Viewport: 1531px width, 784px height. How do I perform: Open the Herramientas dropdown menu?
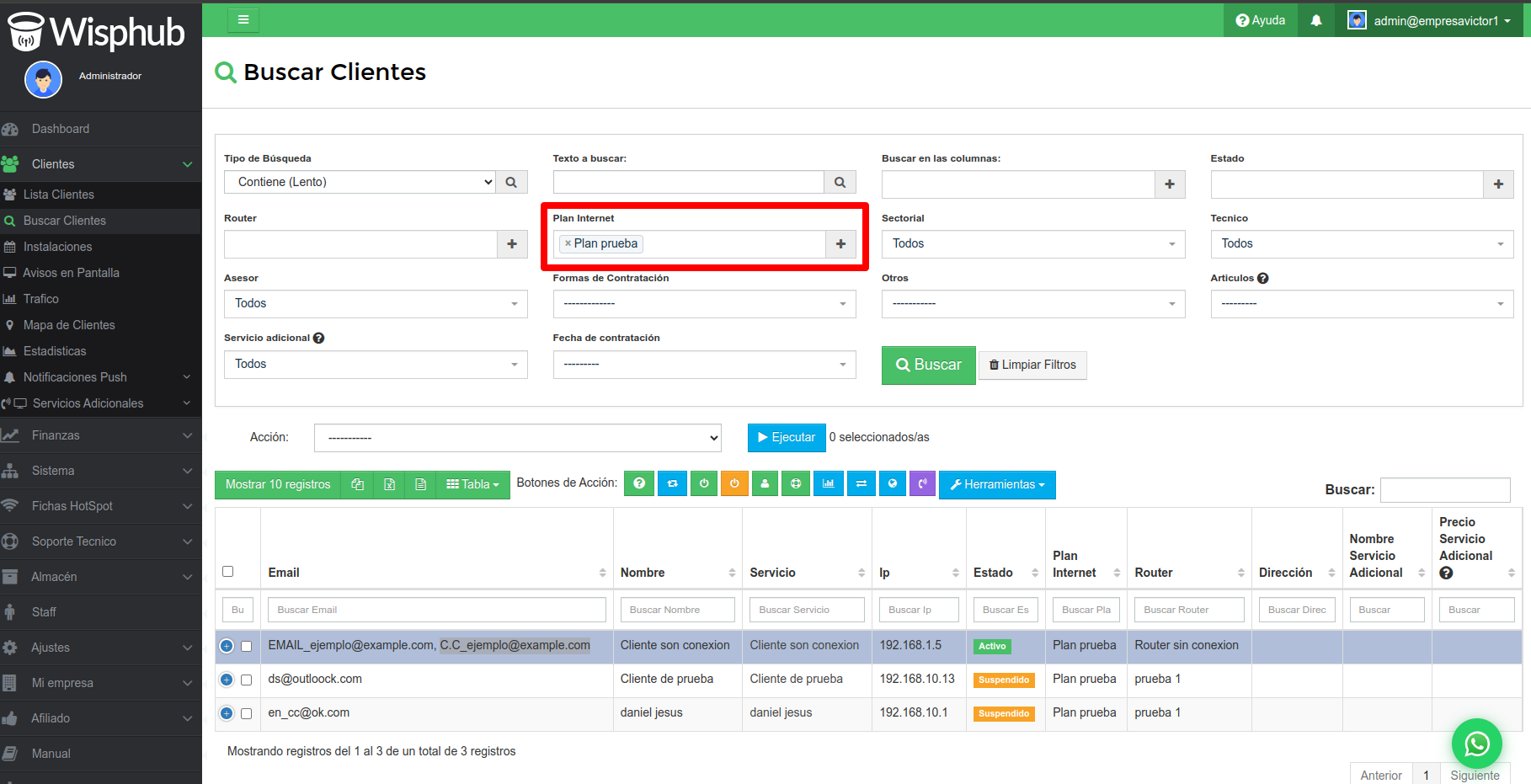coord(996,484)
